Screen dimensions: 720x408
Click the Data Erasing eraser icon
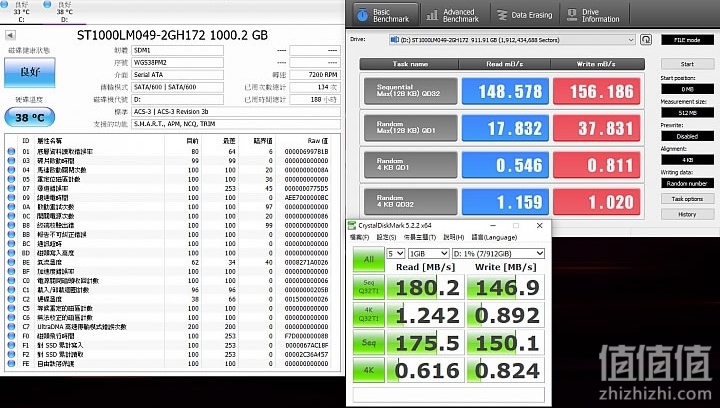click(502, 15)
